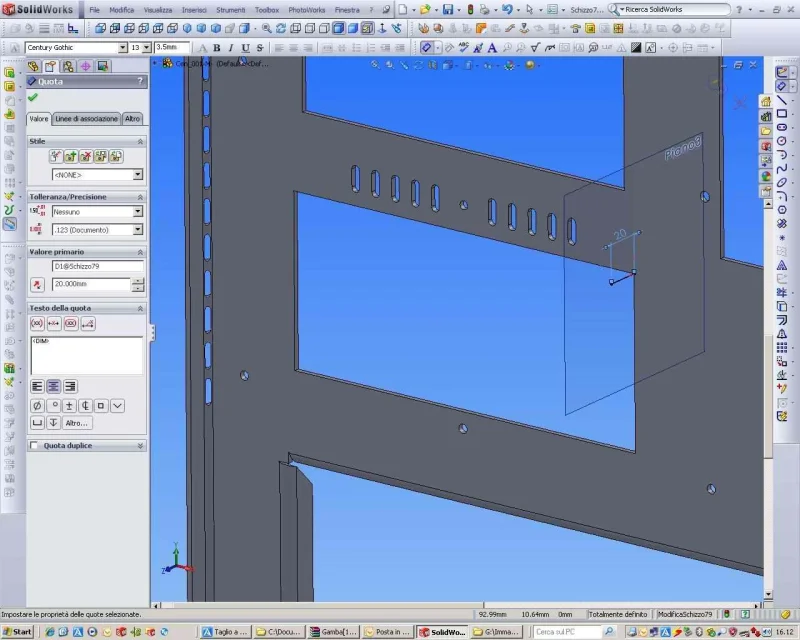Apply Underline formatting
Screen dimensions: 800x640
click(245, 48)
